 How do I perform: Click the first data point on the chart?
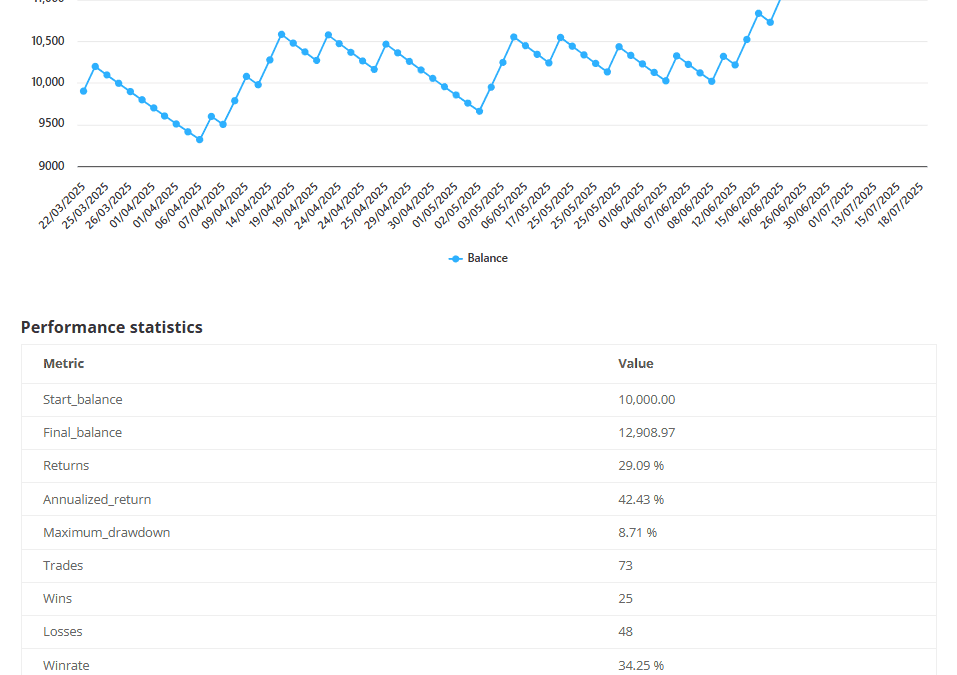83,91
